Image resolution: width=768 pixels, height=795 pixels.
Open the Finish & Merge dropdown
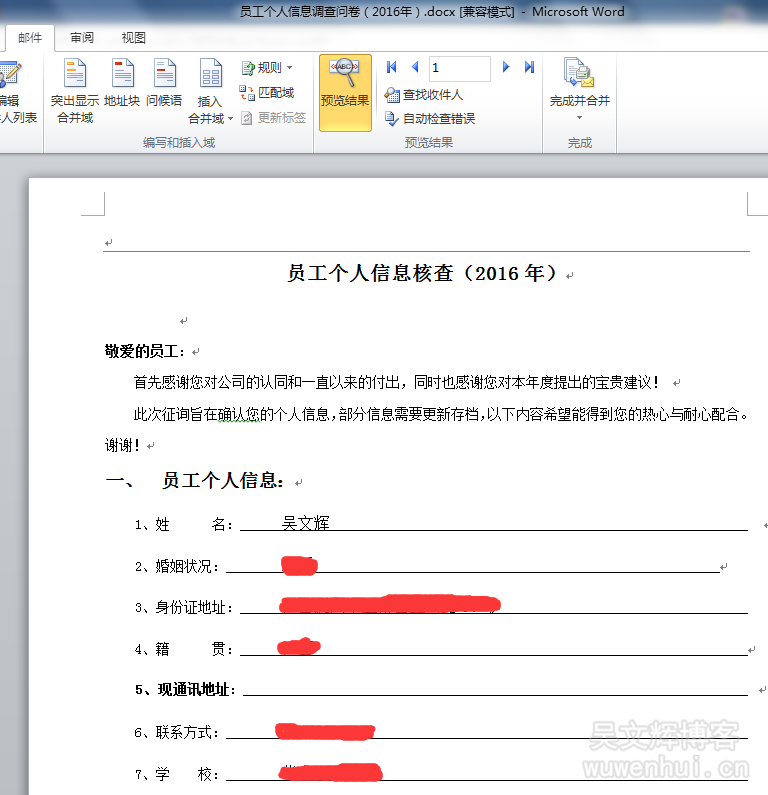(x=579, y=117)
